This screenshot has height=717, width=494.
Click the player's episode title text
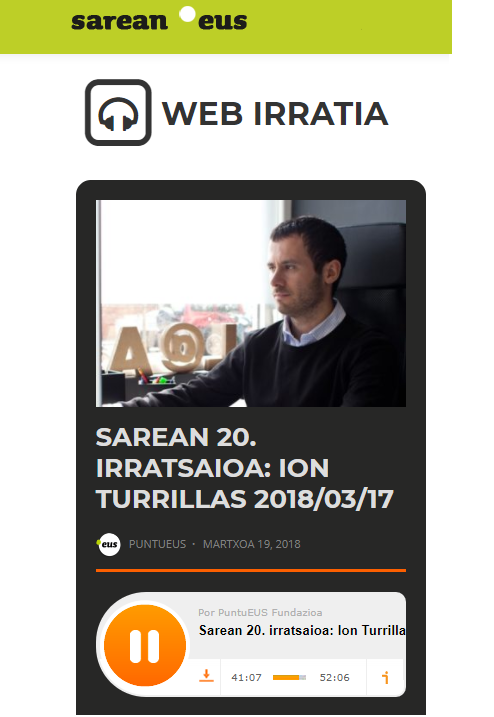[302, 631]
